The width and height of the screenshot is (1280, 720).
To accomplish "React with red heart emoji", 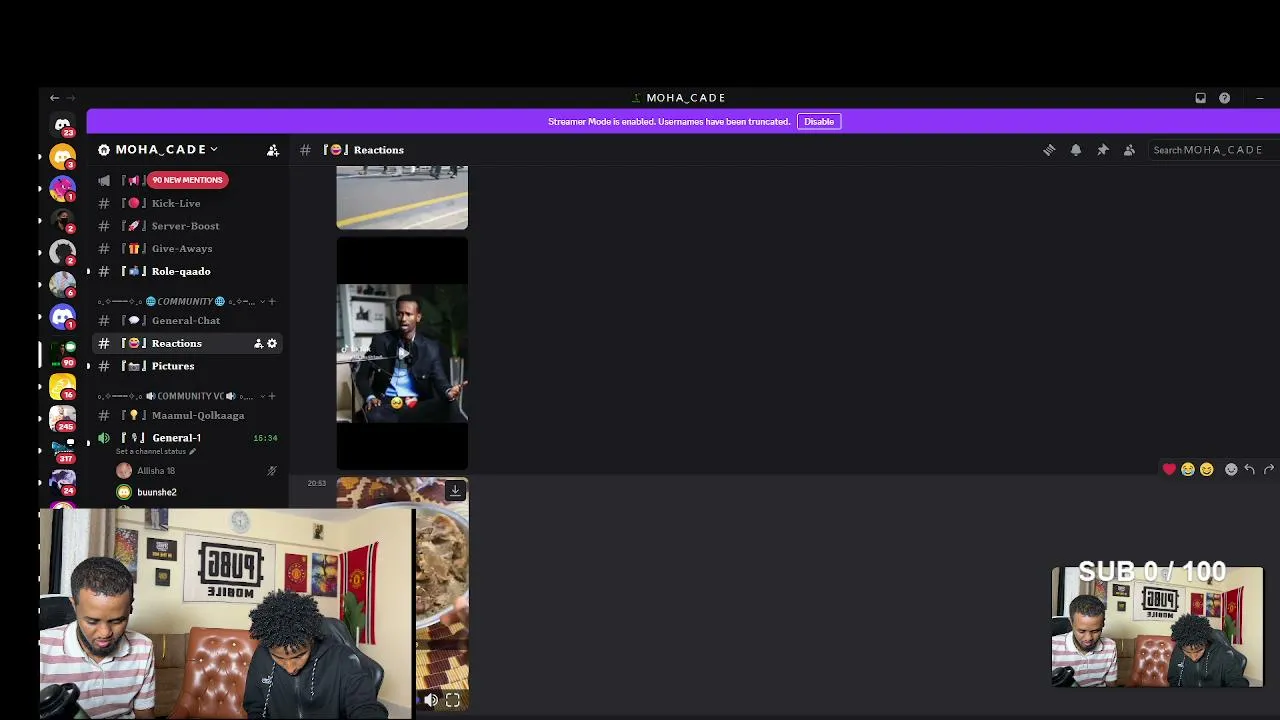I will 1169,469.
